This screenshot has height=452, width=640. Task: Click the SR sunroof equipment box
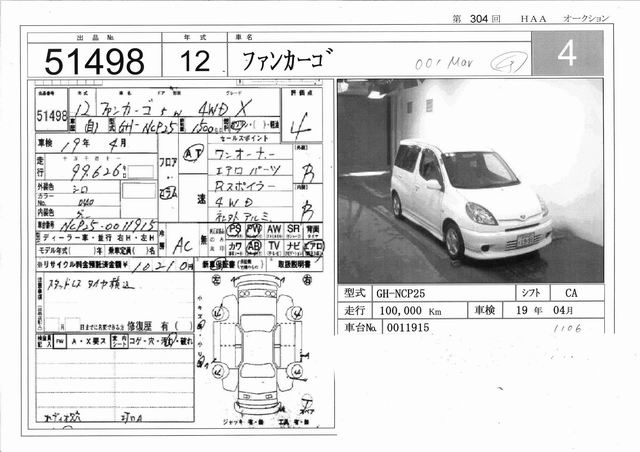pos(293,231)
